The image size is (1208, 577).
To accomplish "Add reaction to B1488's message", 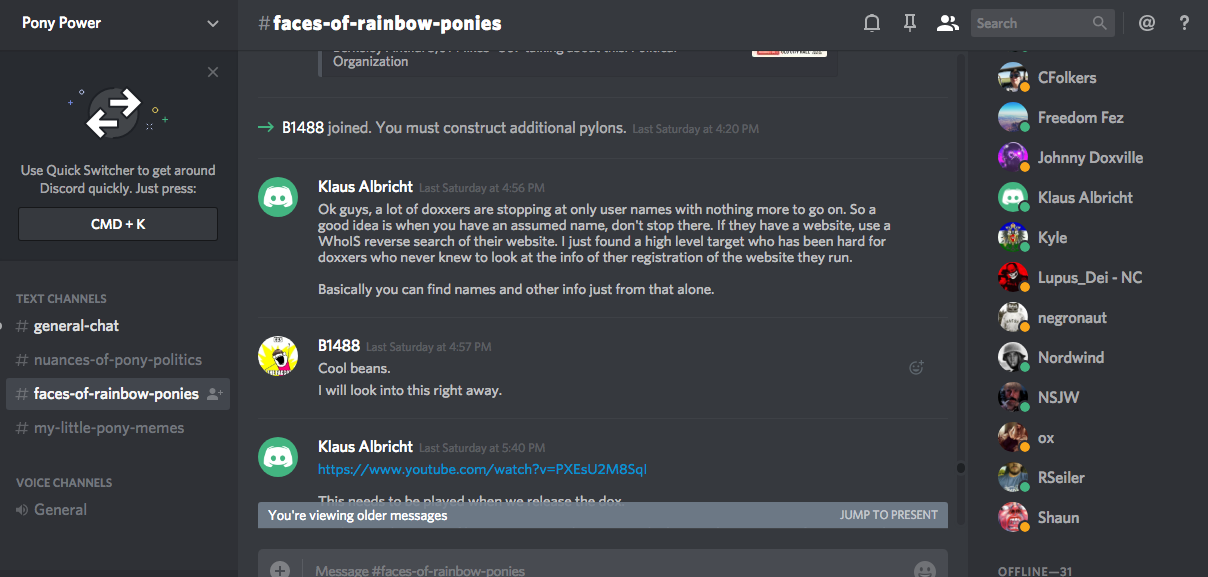I will 915,368.
